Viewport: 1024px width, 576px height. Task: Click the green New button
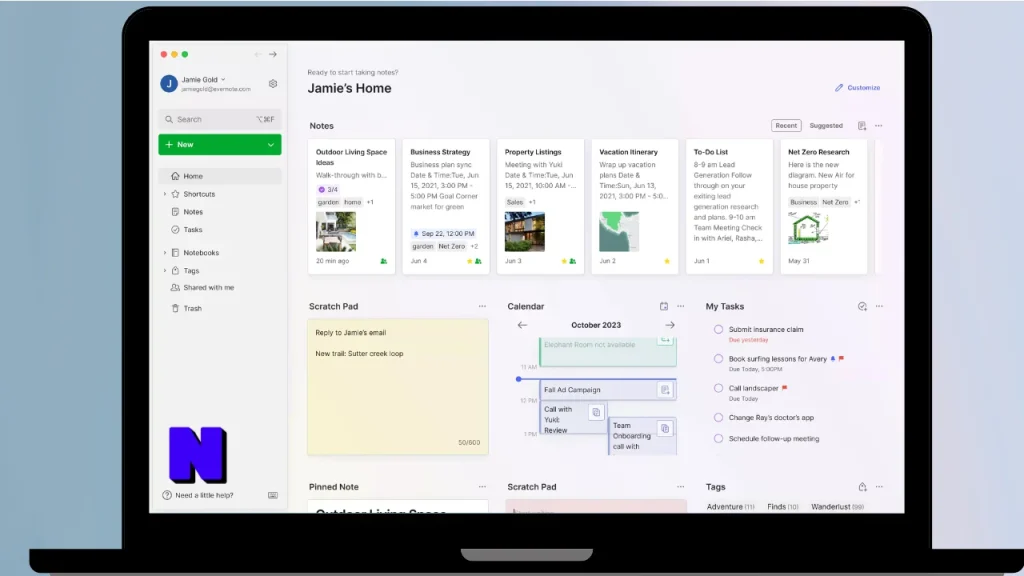pyautogui.click(x=219, y=144)
